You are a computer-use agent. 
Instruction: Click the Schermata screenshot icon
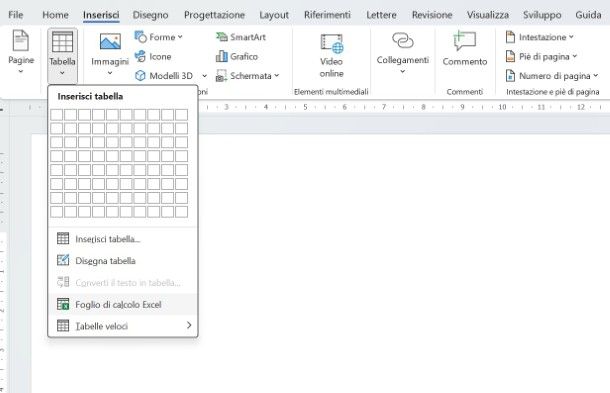pos(221,76)
